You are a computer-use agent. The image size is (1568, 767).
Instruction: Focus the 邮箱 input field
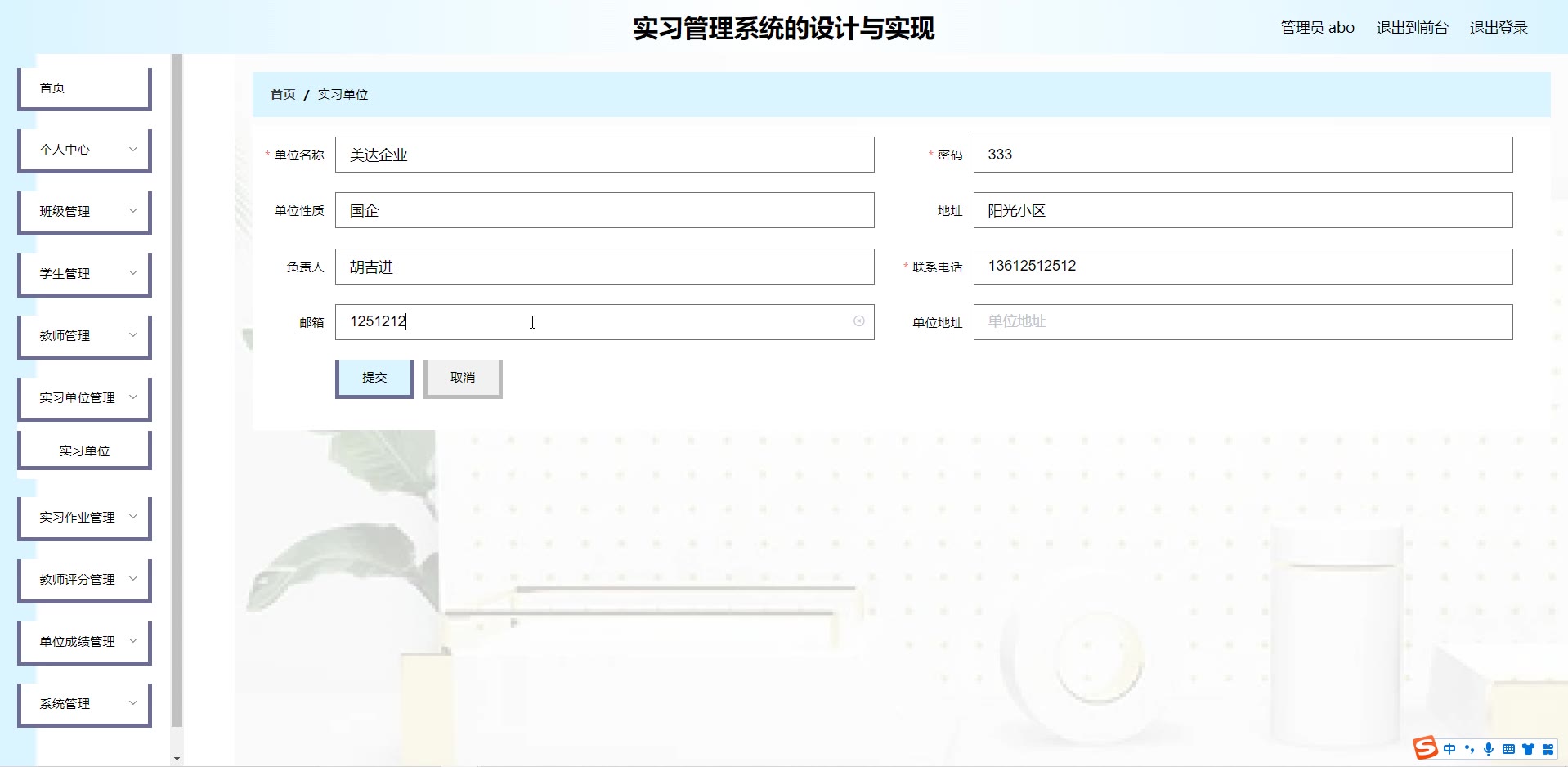point(605,322)
